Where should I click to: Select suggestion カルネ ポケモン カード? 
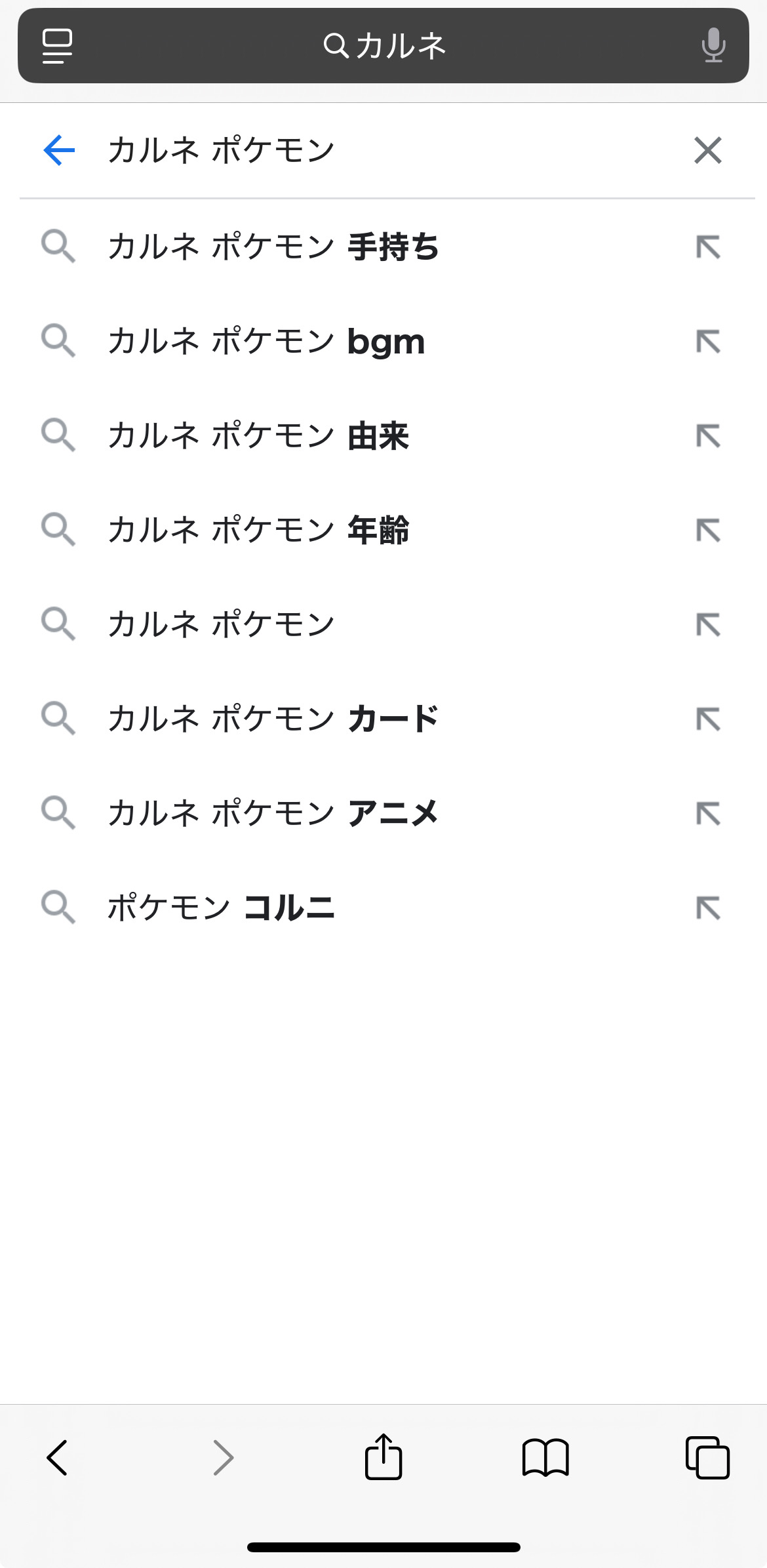(x=273, y=718)
